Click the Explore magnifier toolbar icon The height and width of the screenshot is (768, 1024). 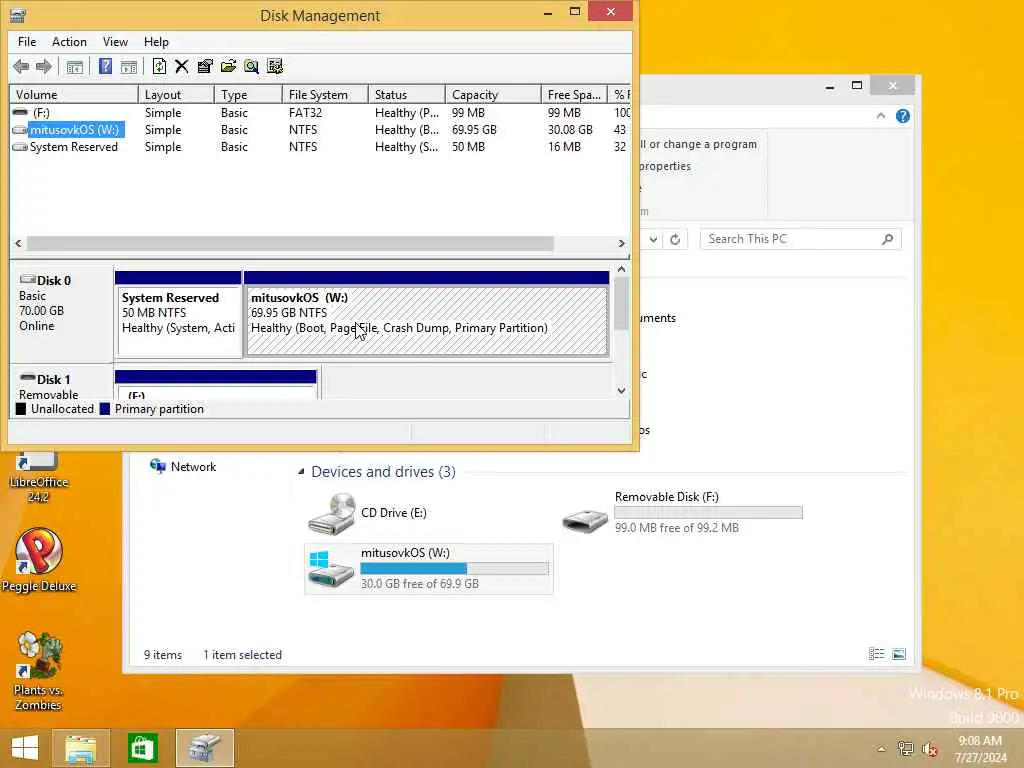[251, 66]
